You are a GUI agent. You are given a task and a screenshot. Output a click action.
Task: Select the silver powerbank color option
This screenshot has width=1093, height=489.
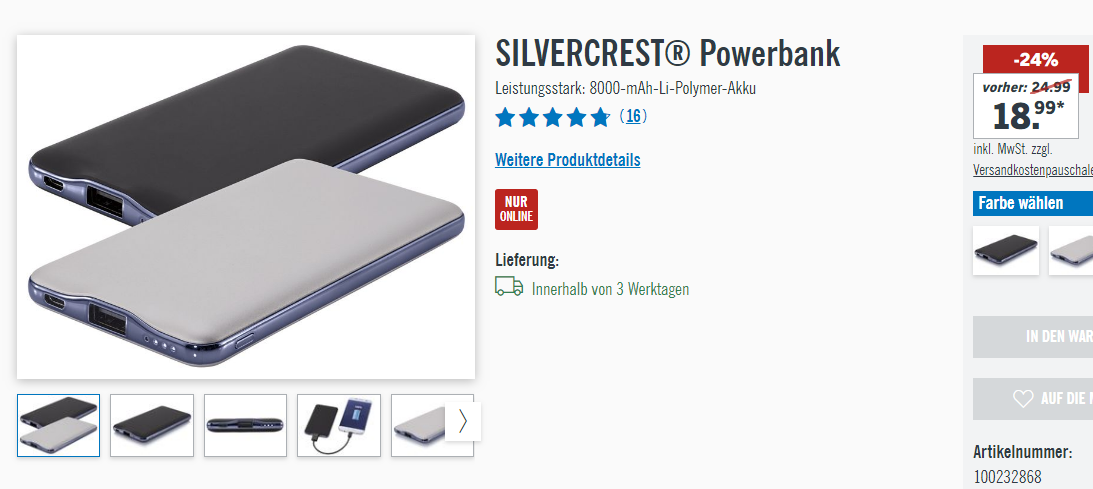[x=1071, y=250]
